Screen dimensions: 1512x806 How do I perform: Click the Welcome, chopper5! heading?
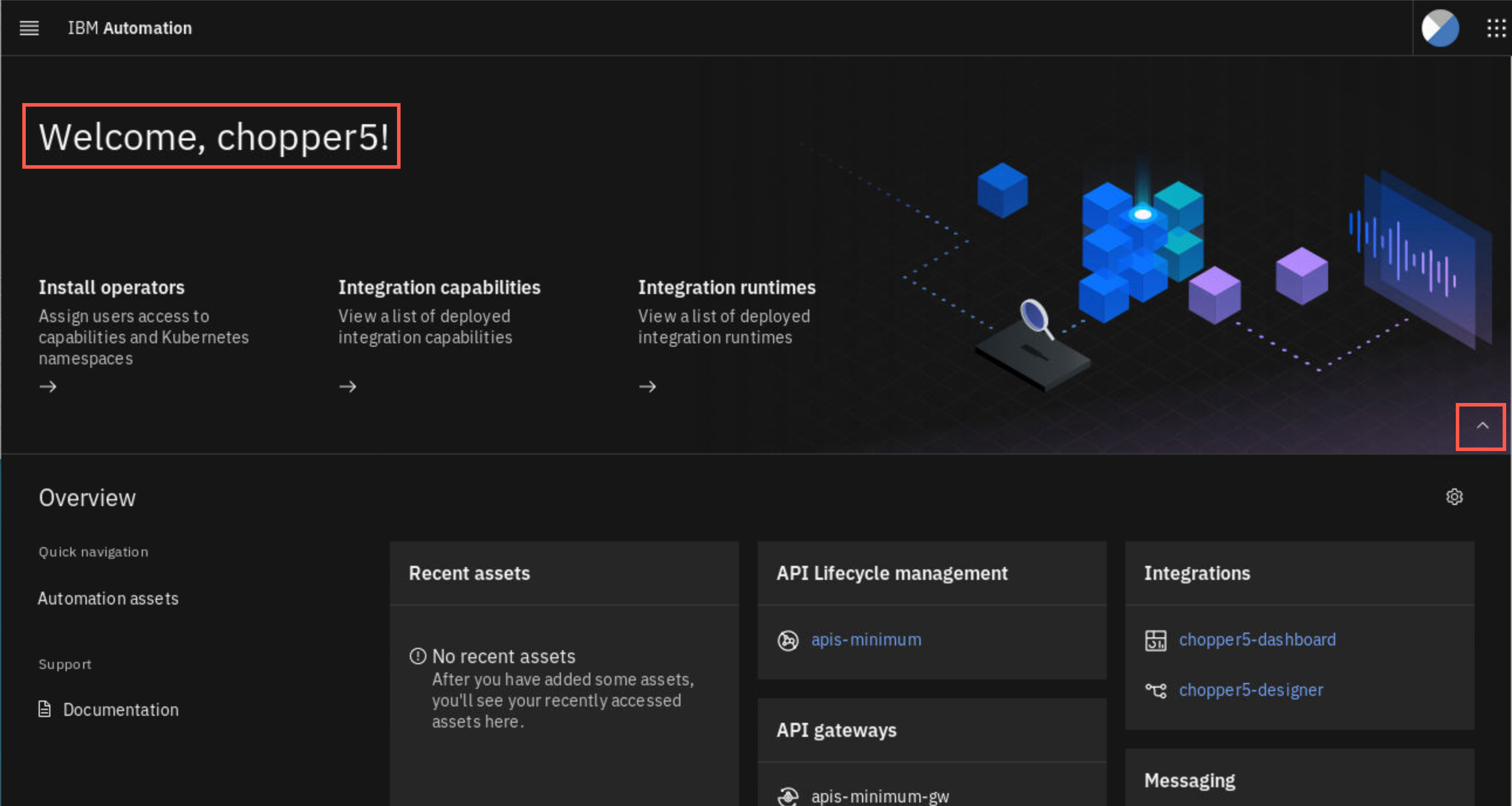[x=214, y=137]
